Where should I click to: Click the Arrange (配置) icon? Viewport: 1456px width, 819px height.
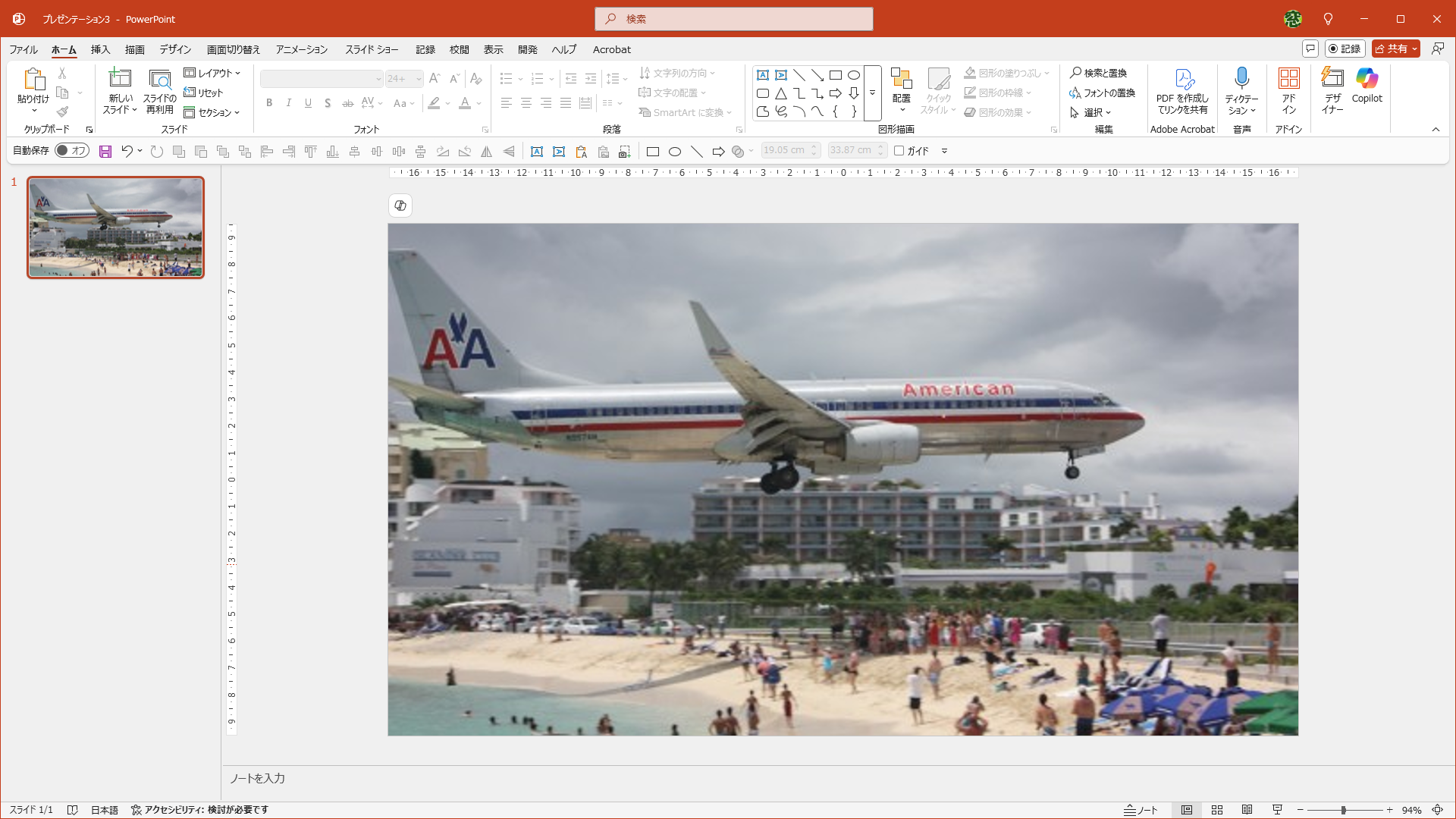coord(901,79)
